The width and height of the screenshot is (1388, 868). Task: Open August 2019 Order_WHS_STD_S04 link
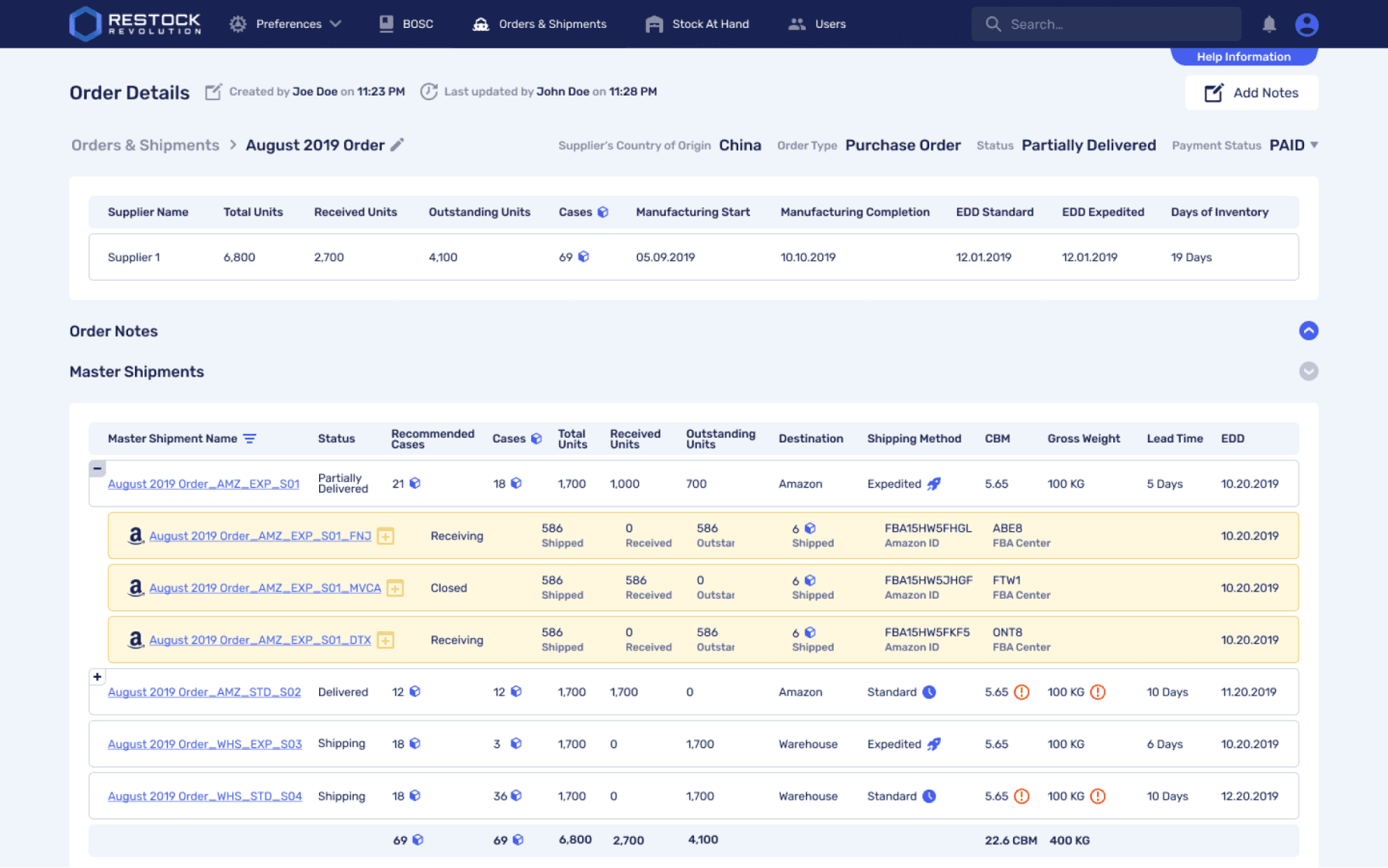[x=205, y=796]
